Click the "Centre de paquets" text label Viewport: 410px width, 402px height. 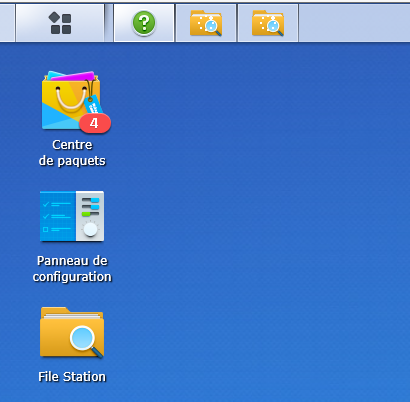[x=72, y=153]
